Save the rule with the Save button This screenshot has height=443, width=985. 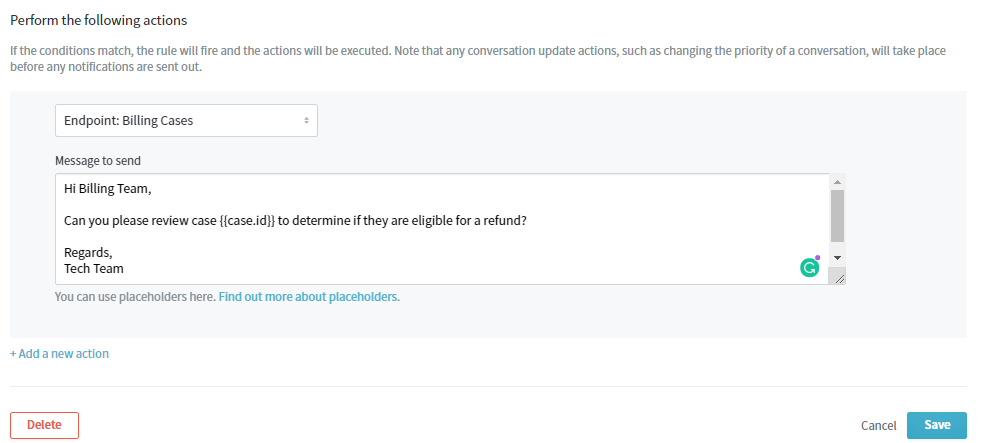click(936, 425)
